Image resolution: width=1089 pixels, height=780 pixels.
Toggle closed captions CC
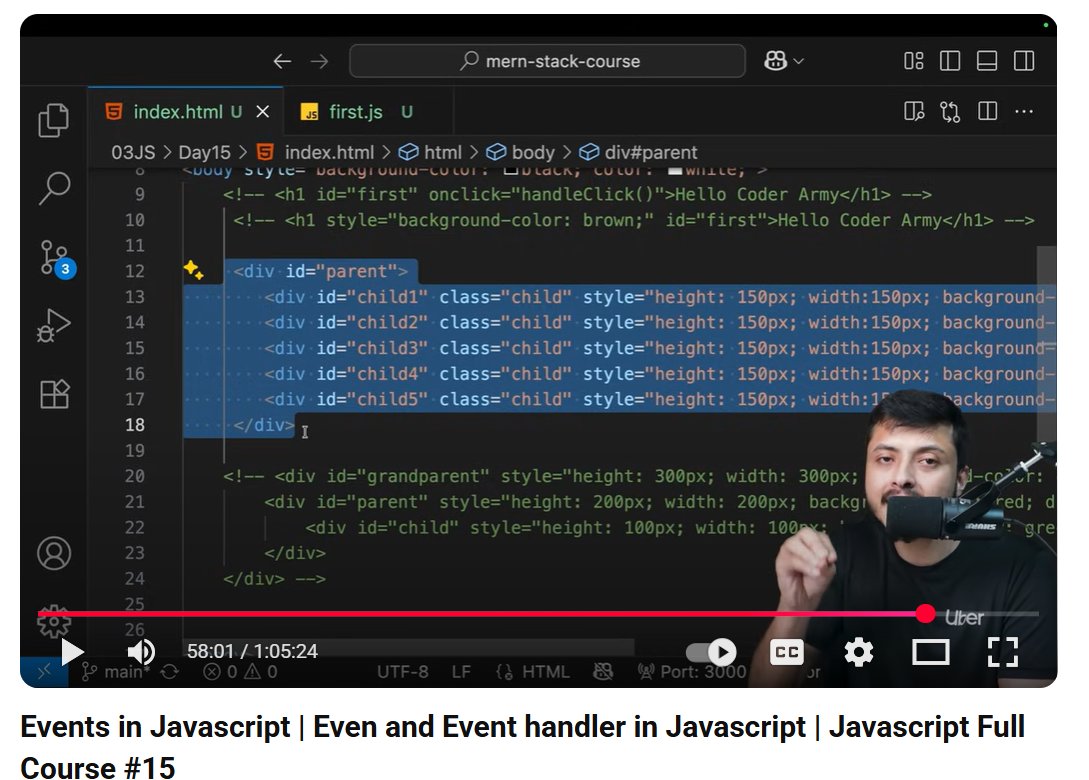point(787,652)
